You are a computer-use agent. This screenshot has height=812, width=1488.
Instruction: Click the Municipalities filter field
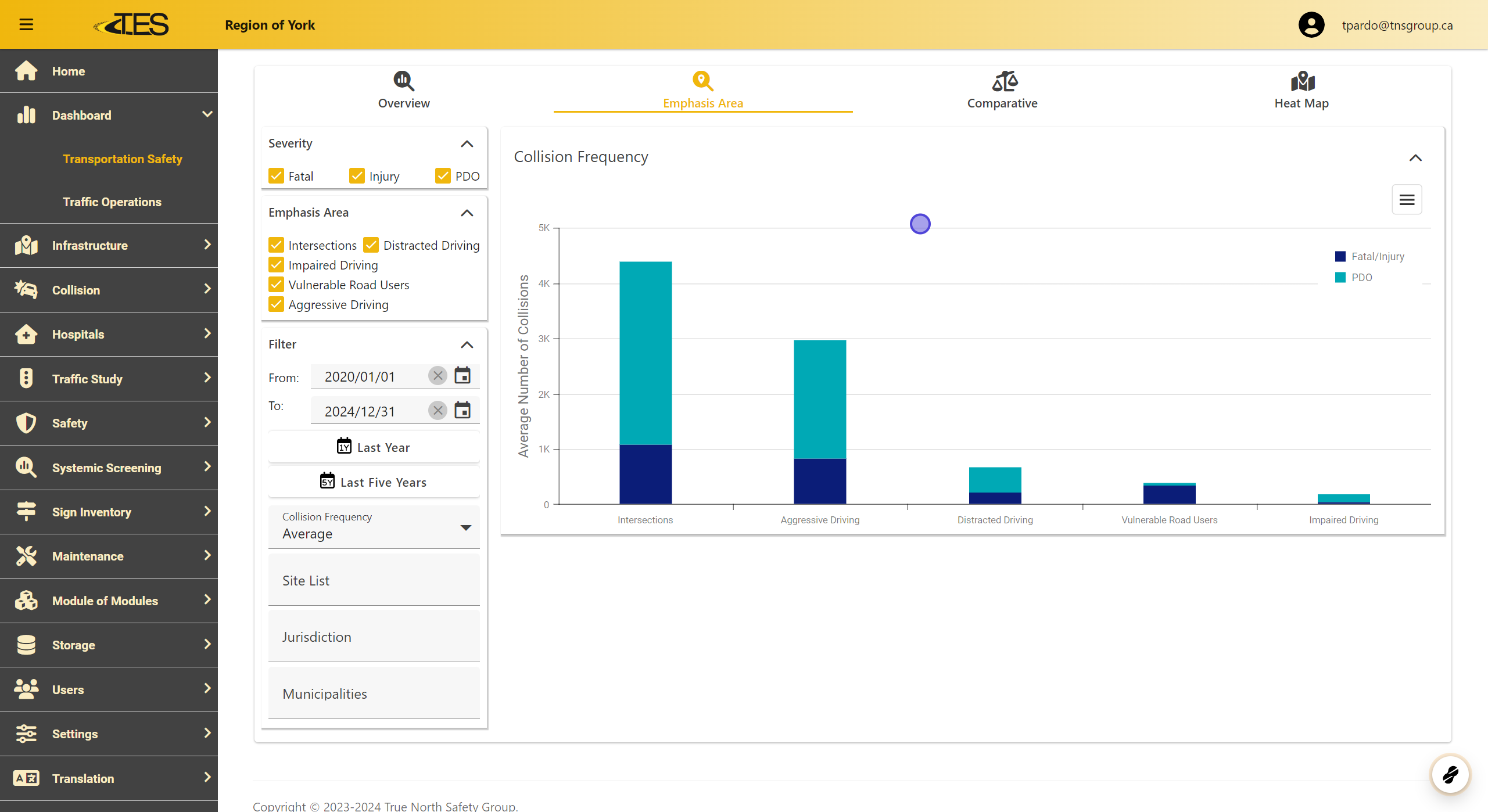[374, 694]
